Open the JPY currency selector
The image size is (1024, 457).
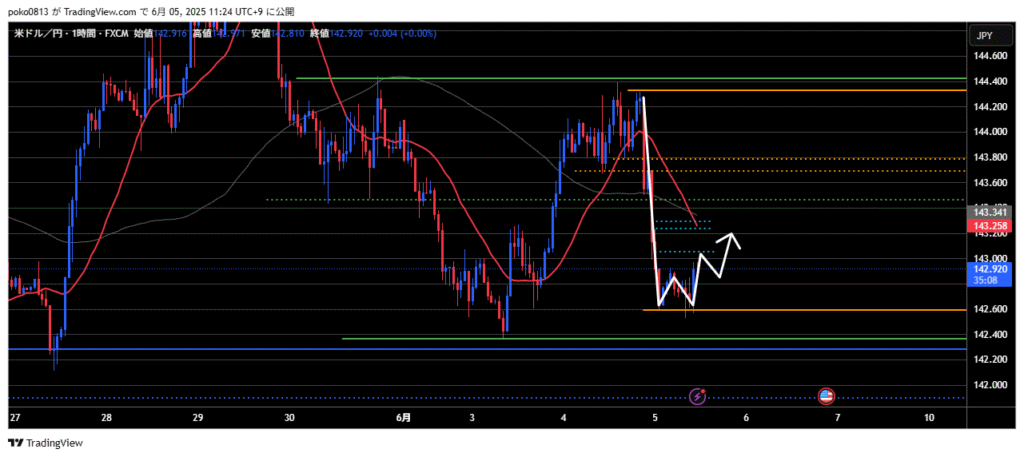[x=984, y=35]
